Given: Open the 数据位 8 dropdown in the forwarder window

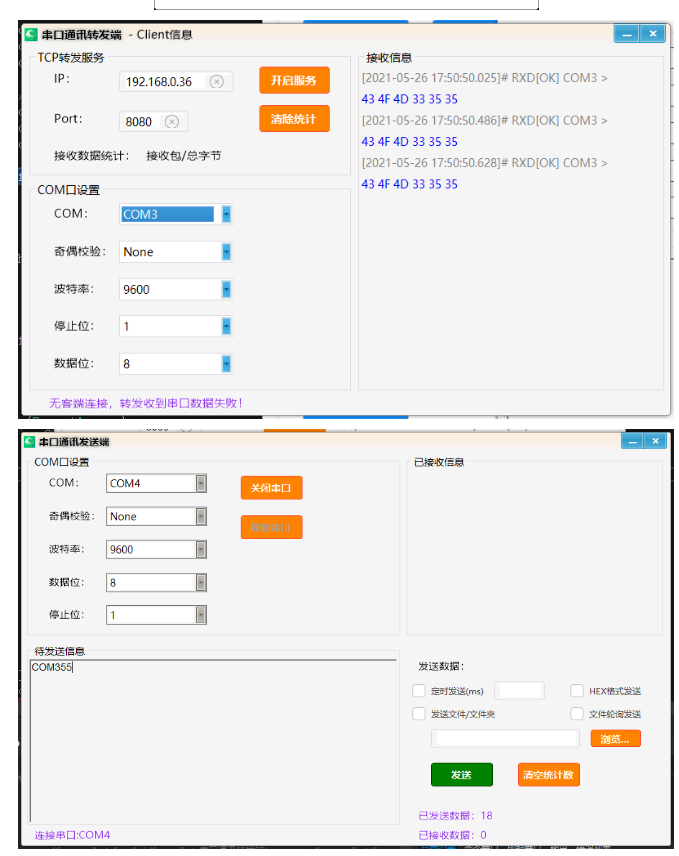Looking at the screenshot, I should (x=227, y=364).
